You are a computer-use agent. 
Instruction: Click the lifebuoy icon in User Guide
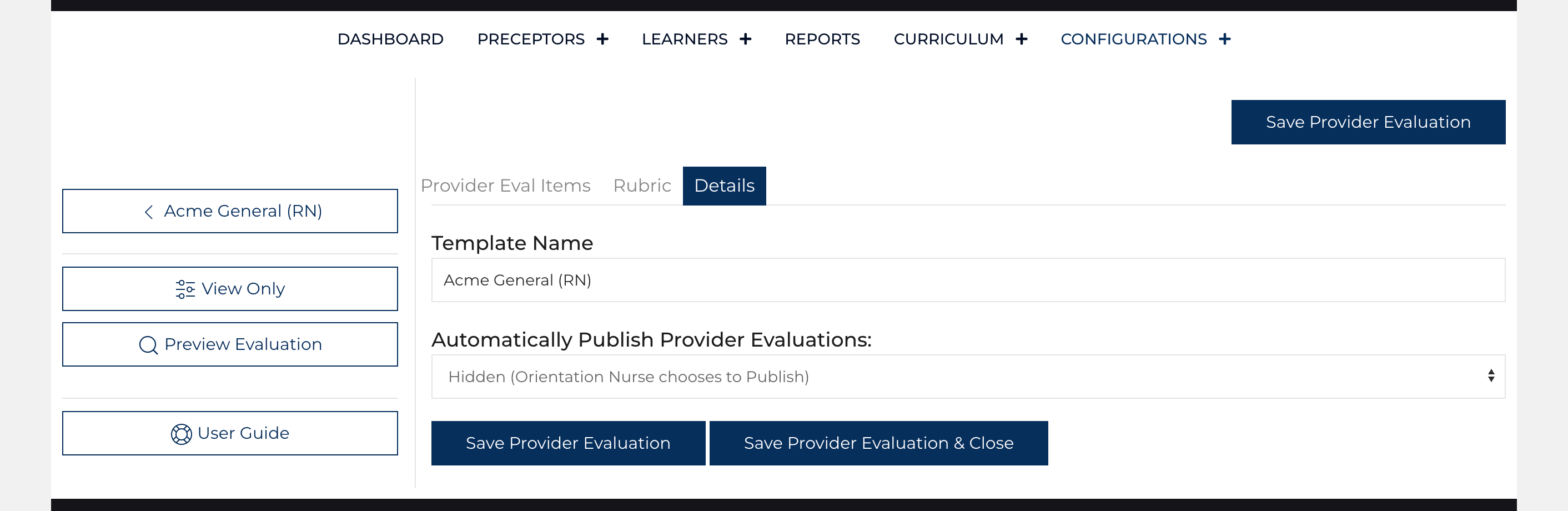pyautogui.click(x=181, y=434)
